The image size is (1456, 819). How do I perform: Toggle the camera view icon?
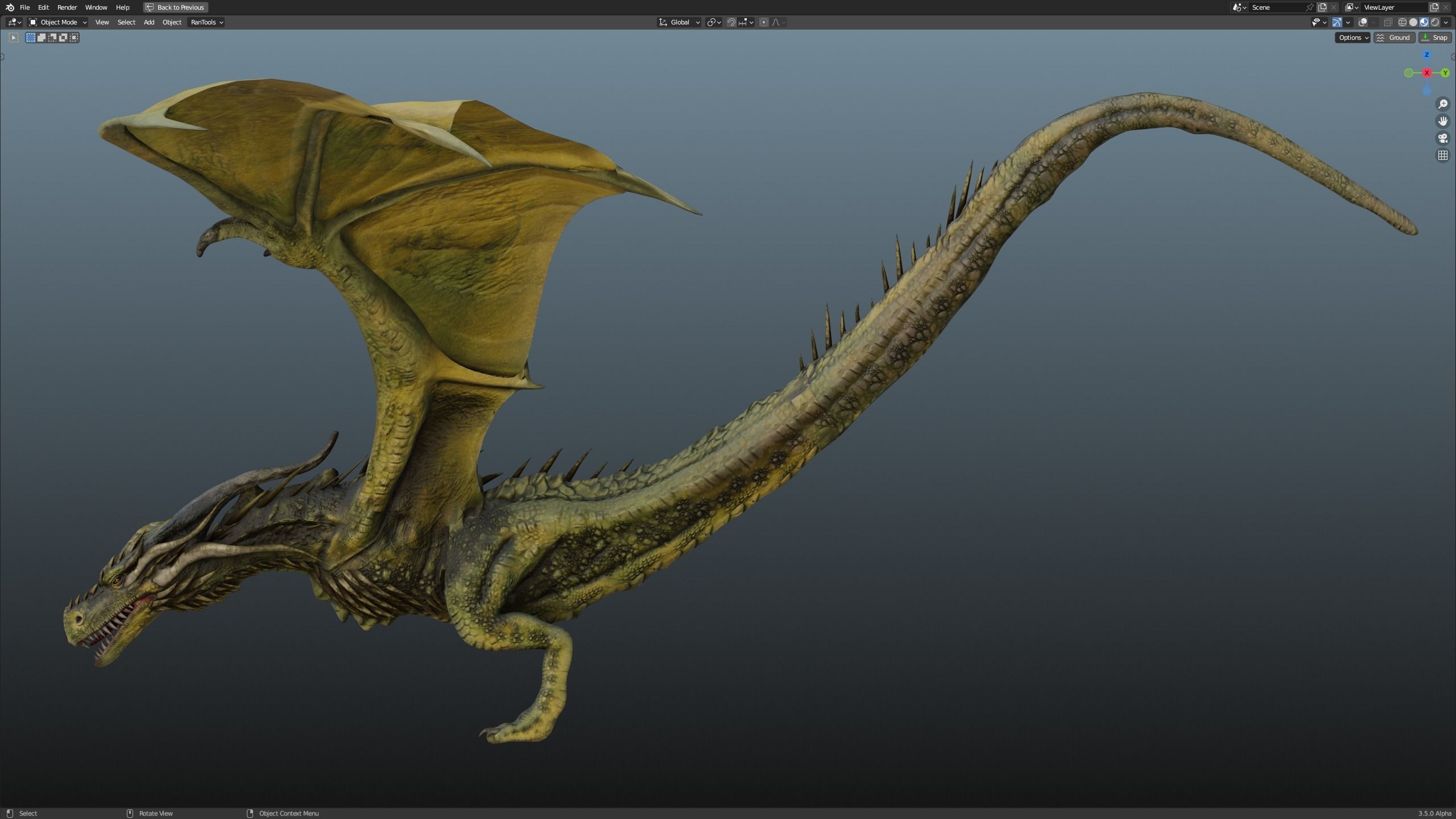(x=1443, y=138)
